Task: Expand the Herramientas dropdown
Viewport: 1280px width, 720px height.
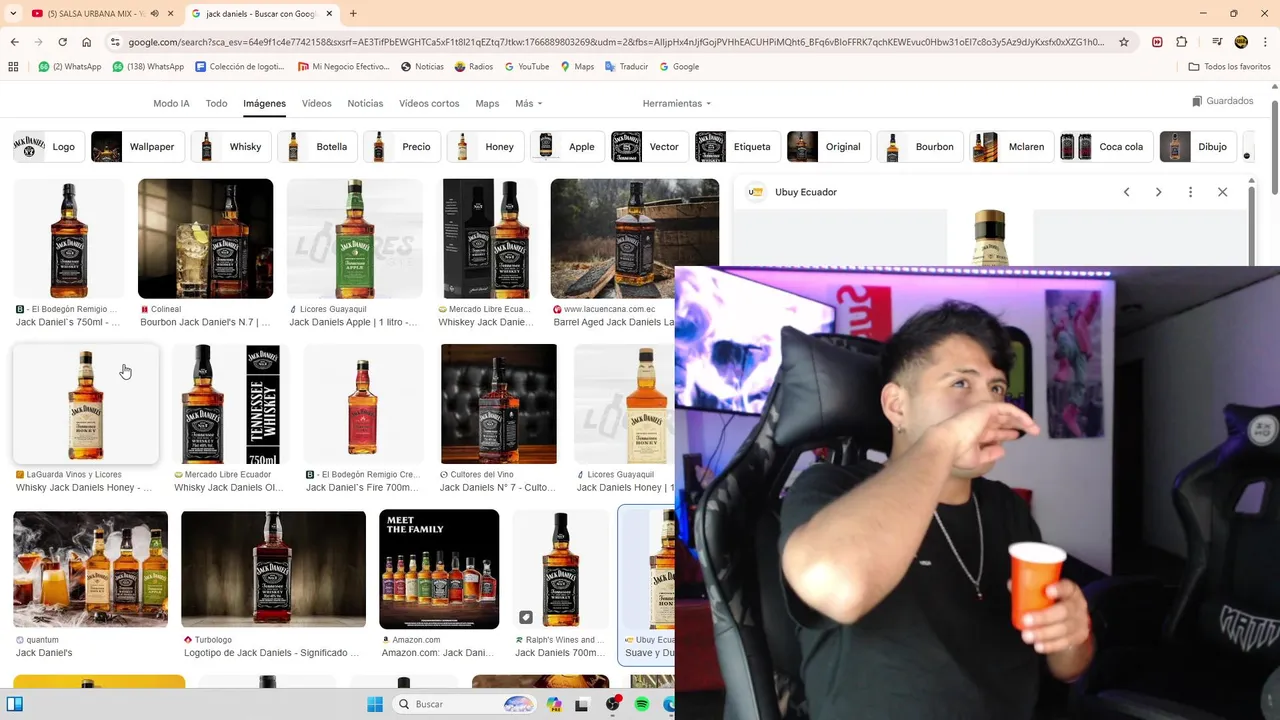Action: pyautogui.click(x=677, y=103)
